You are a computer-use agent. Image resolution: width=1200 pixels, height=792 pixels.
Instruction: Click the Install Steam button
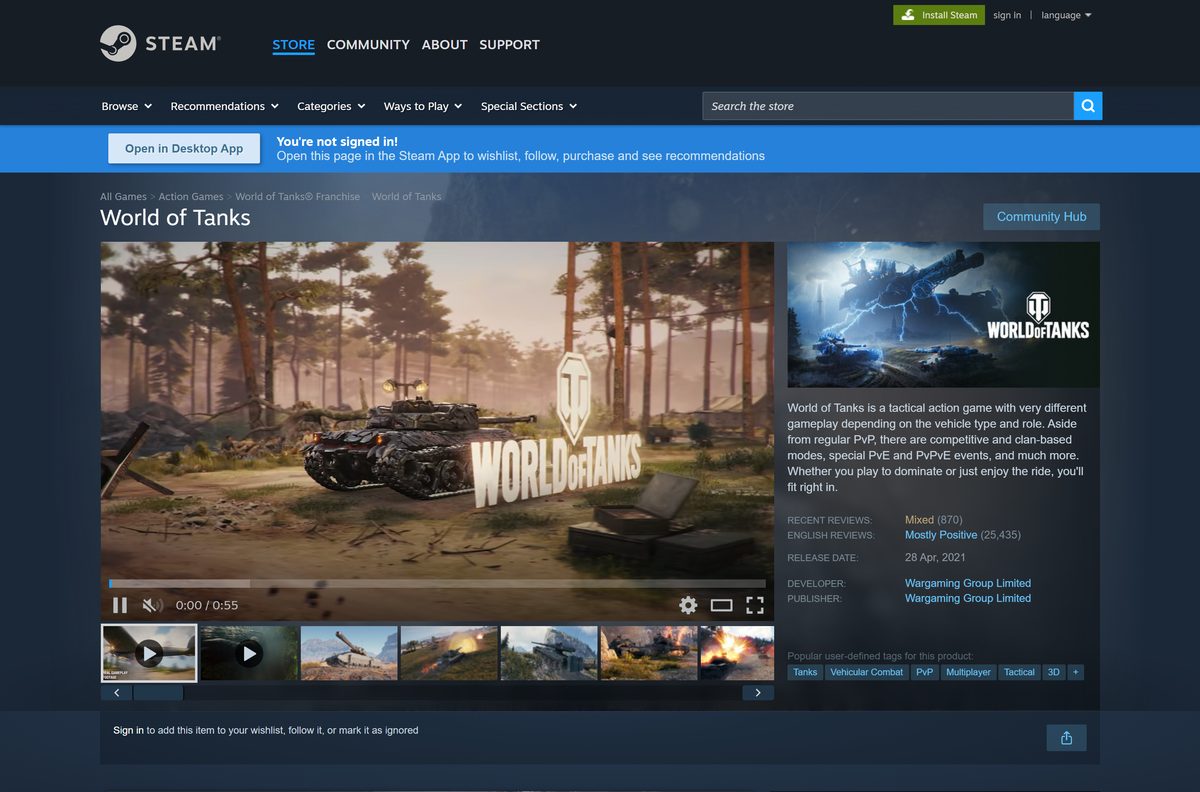(x=939, y=15)
